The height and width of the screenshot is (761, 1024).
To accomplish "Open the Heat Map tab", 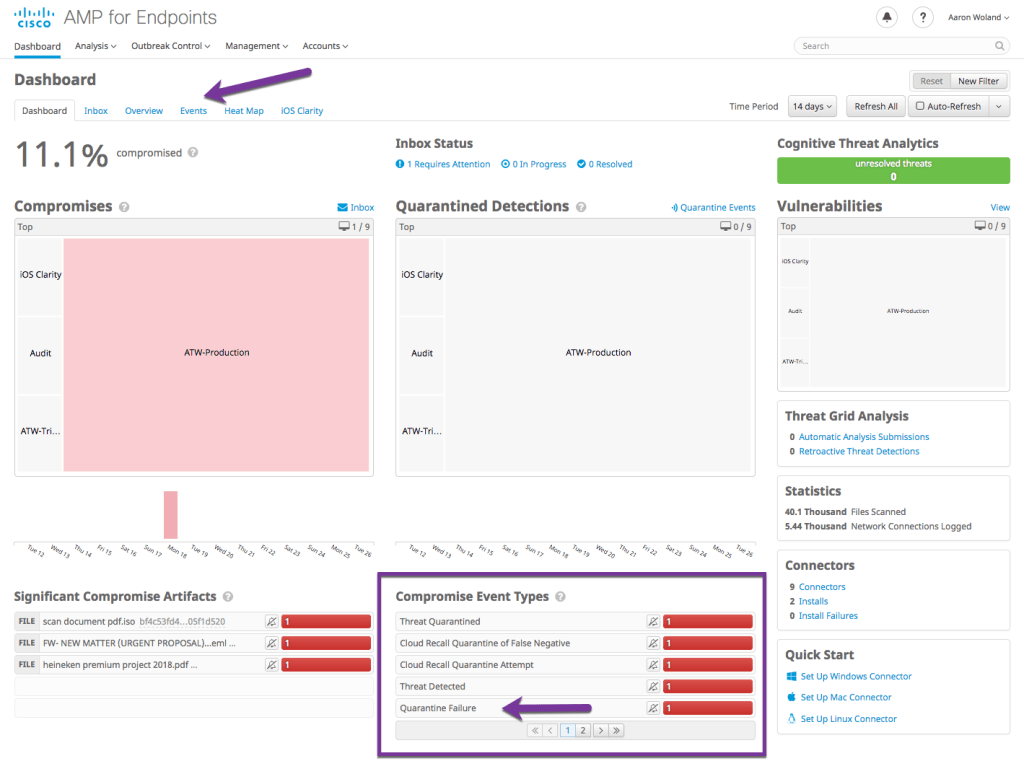I will point(244,111).
